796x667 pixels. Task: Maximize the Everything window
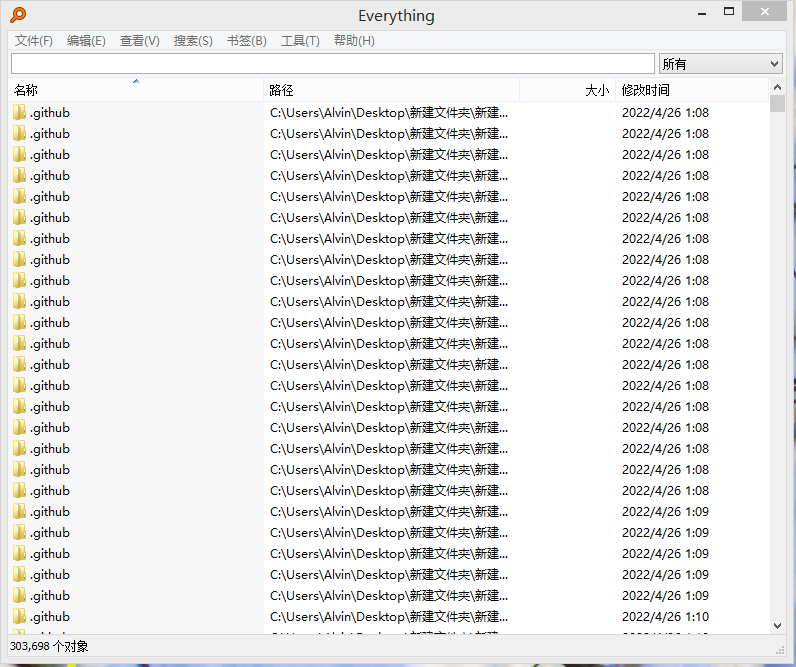click(729, 12)
